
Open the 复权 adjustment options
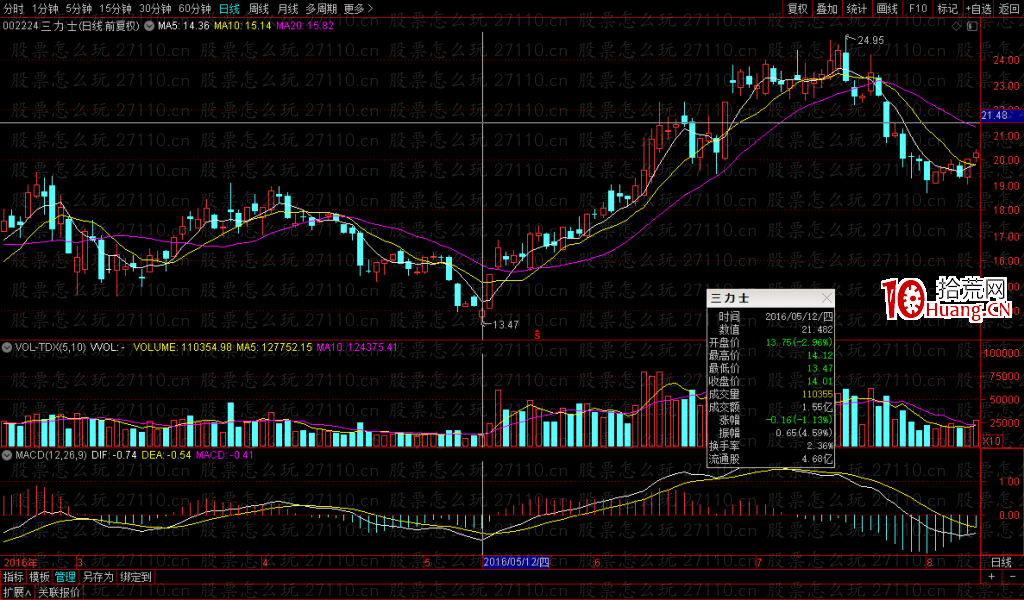tap(797, 8)
